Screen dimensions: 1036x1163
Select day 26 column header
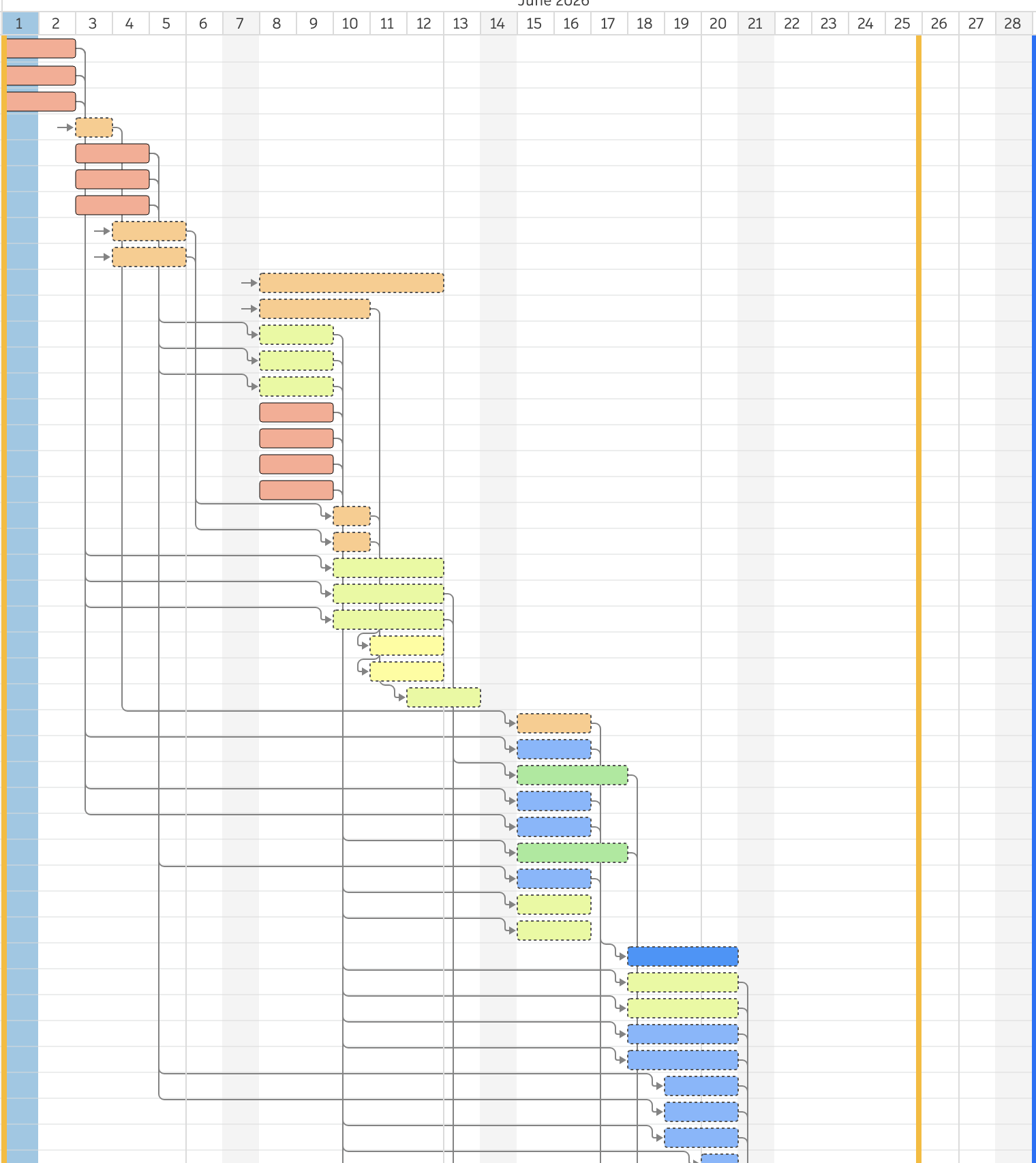[940, 24]
